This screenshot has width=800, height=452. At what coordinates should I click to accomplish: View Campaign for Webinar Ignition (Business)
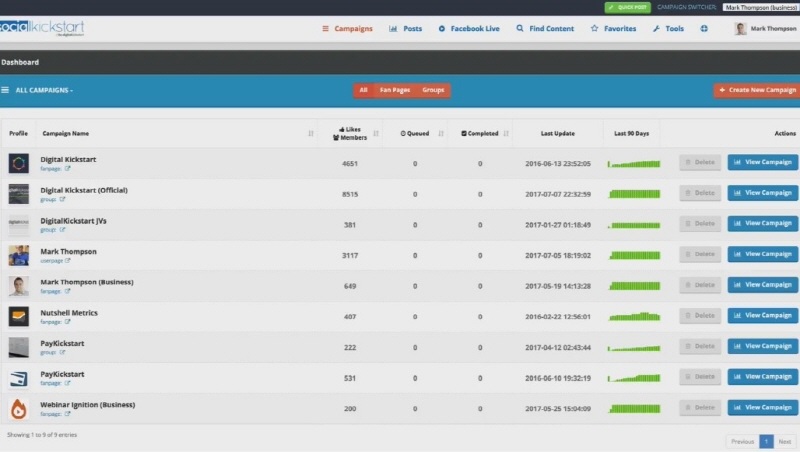763,407
